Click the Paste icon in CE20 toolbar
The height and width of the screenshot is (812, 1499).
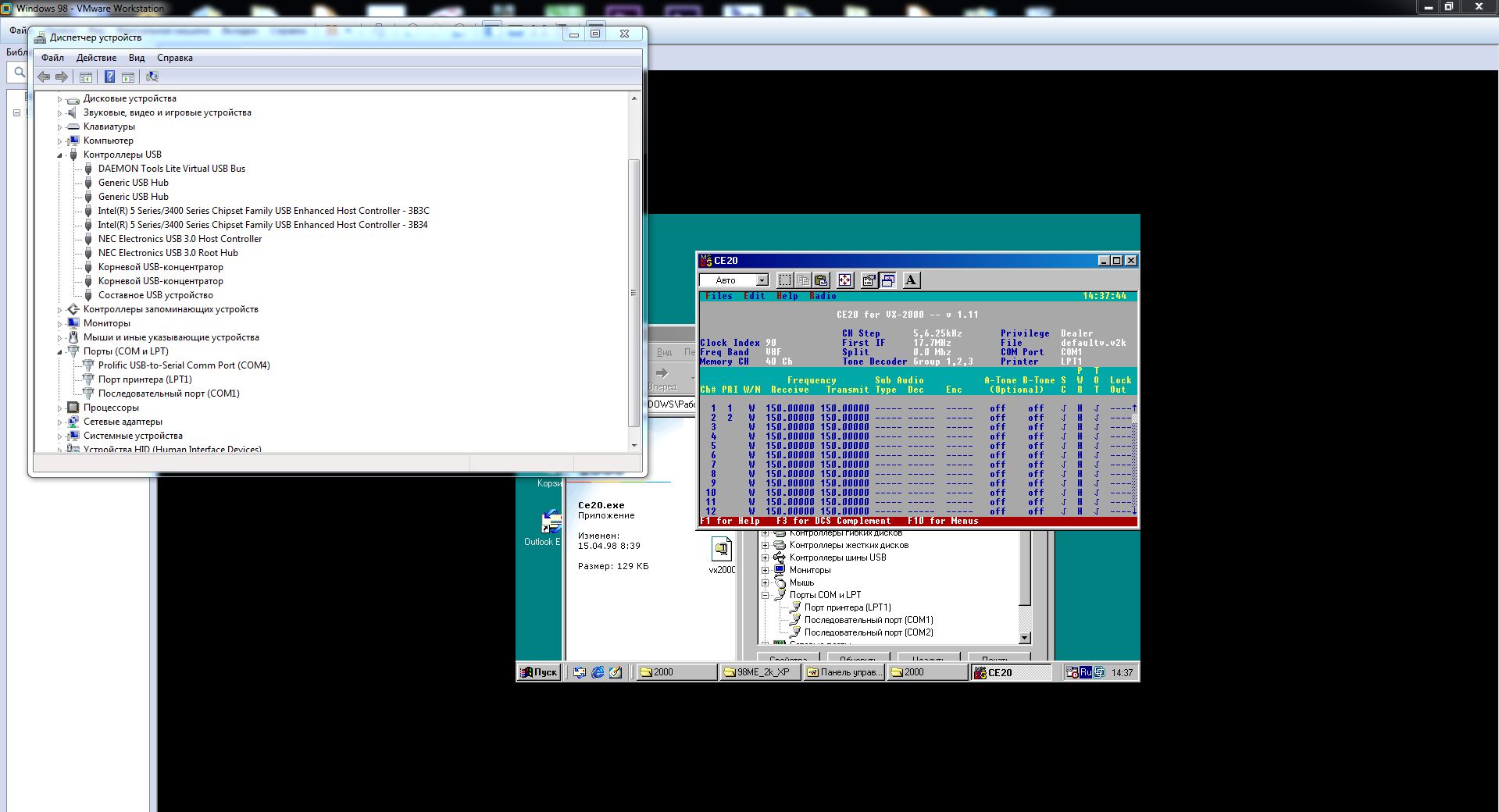click(821, 280)
